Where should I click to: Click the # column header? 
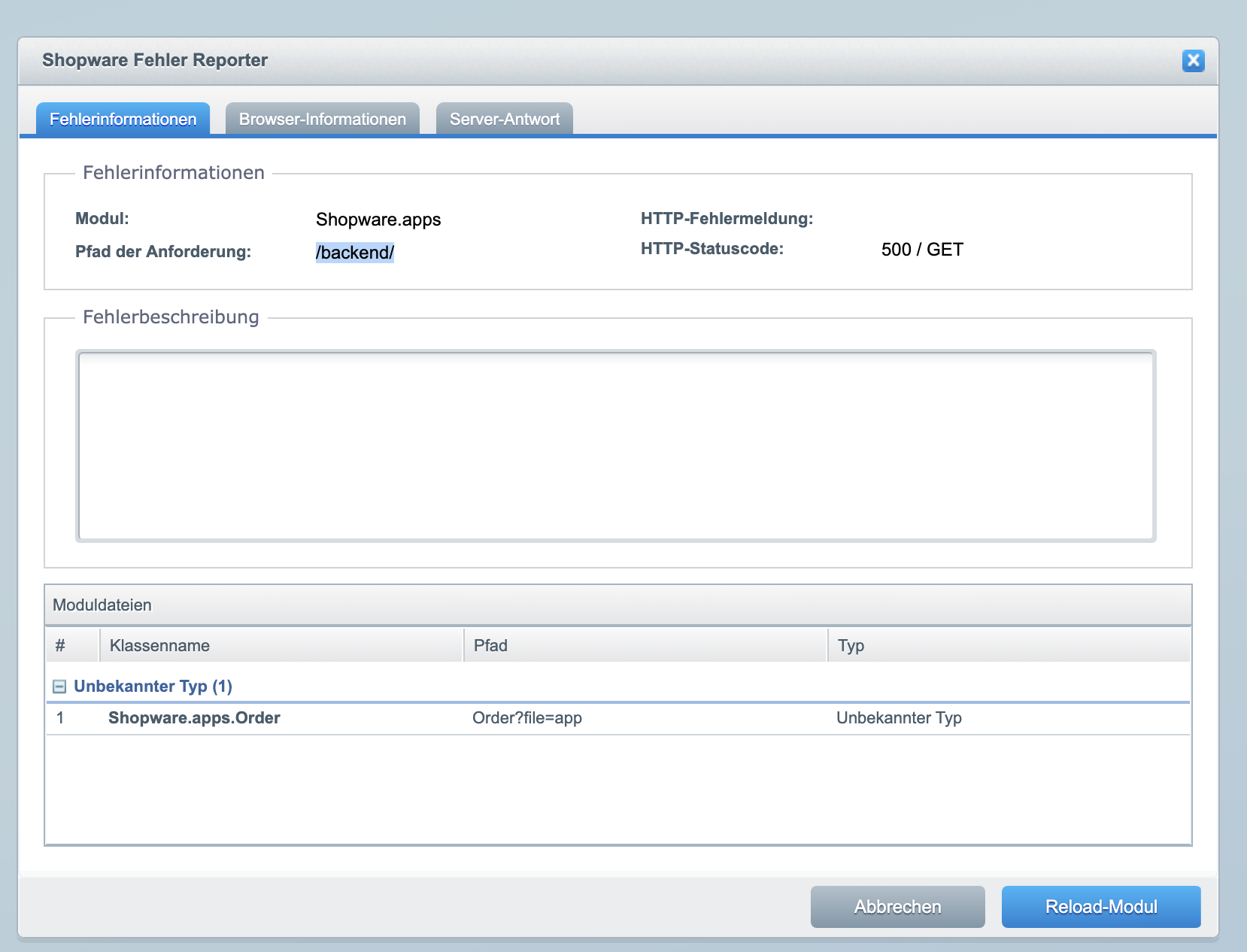(73, 645)
